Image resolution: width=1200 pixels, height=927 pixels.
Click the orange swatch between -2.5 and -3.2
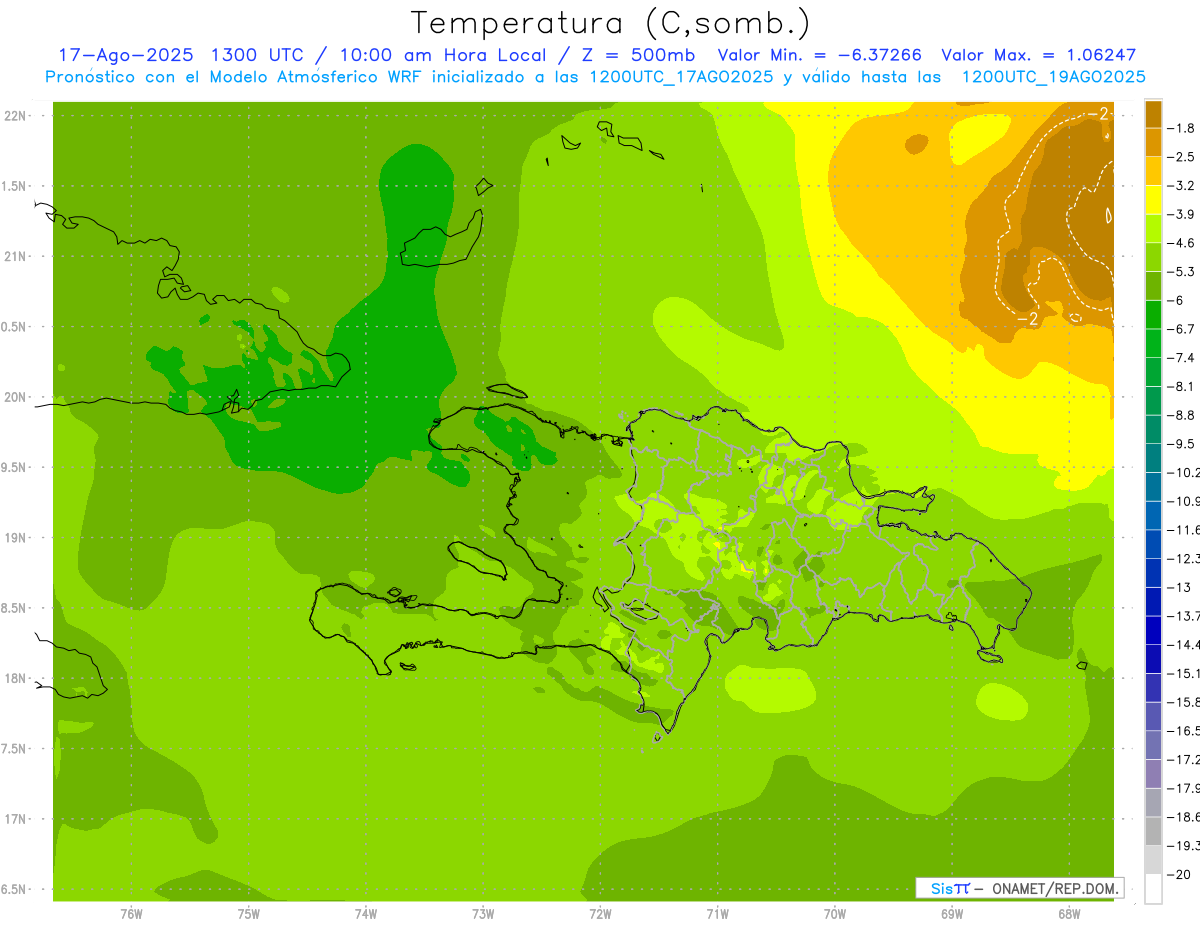tap(1153, 171)
